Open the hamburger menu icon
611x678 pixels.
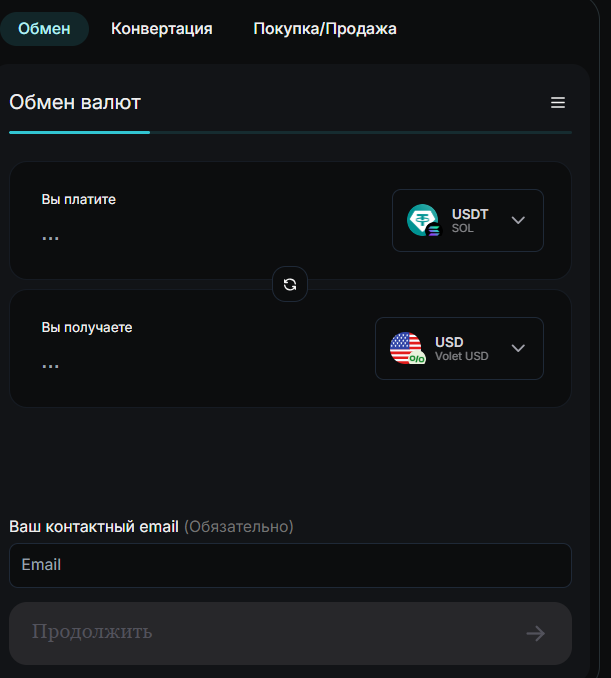point(558,102)
